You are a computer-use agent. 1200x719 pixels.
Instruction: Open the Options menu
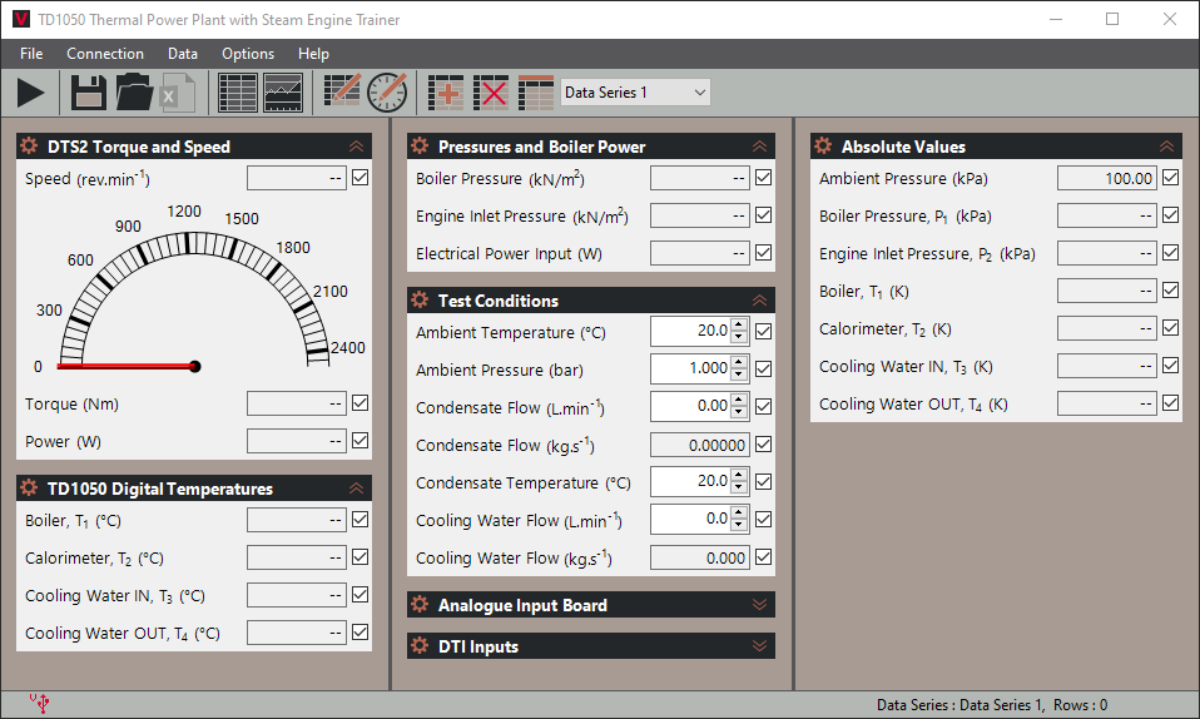tap(248, 53)
